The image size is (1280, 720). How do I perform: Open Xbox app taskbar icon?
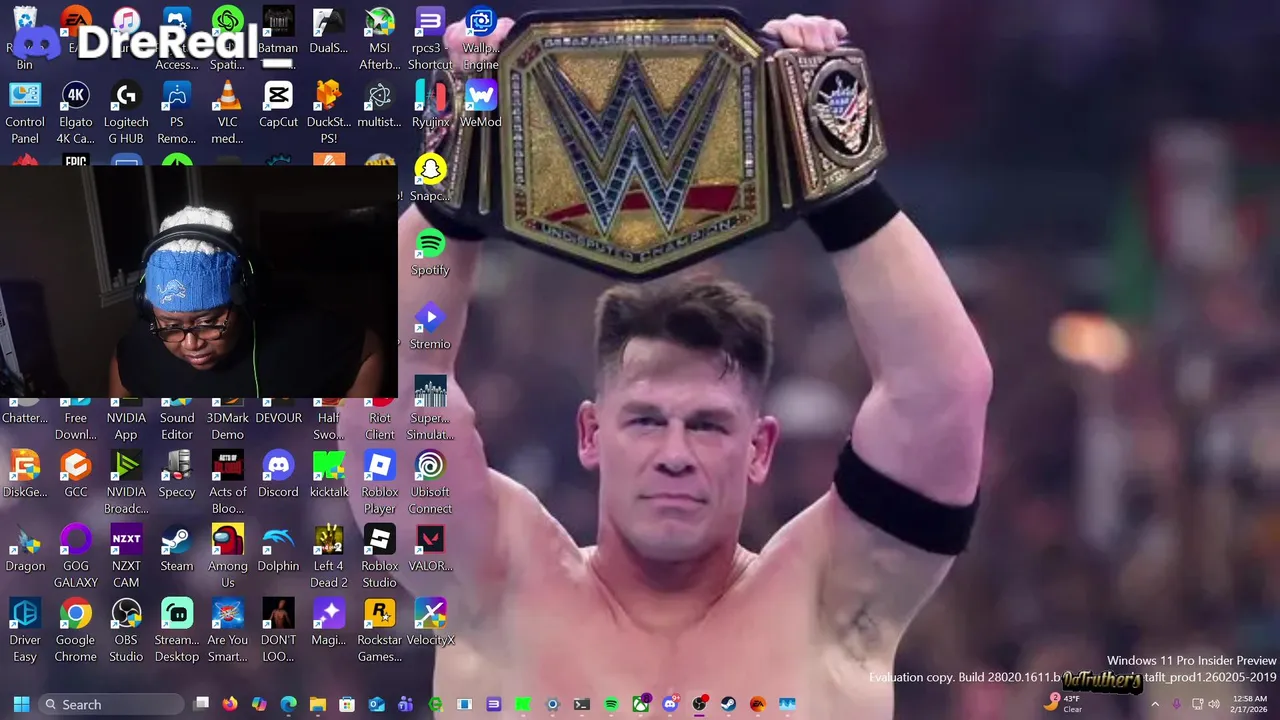point(640,704)
